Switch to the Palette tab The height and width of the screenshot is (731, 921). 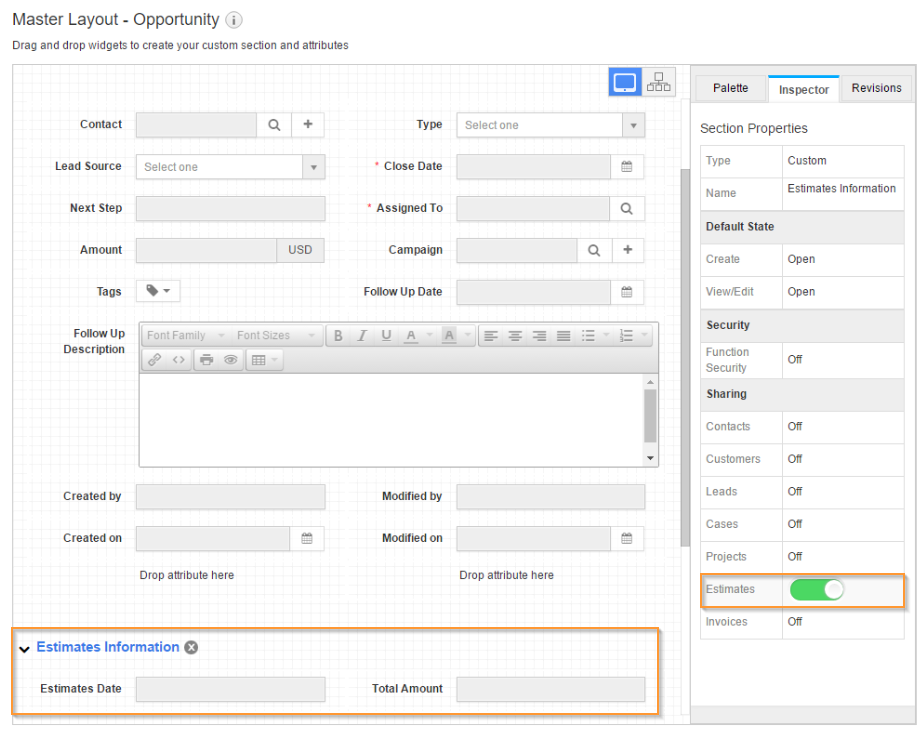coord(730,88)
